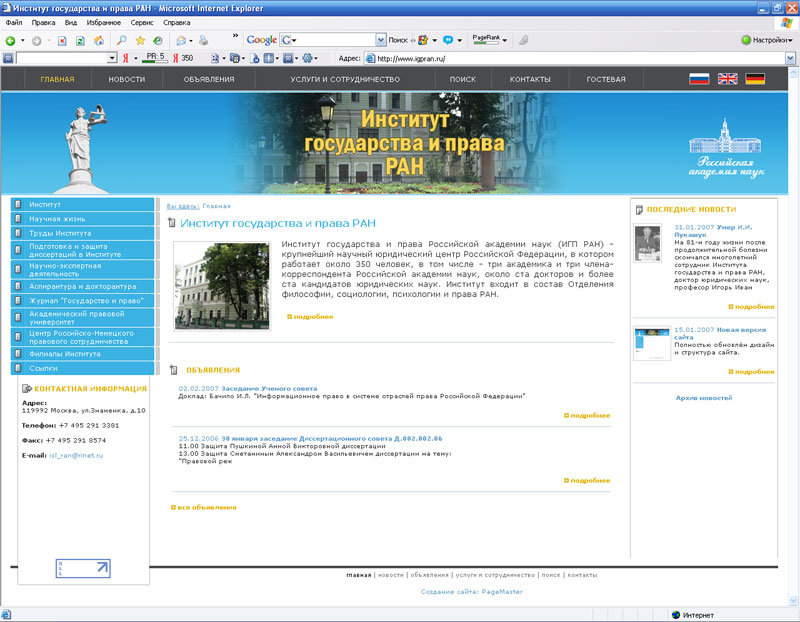This screenshot has height=622, width=800.
Task: Open the Институт sidebar section
Action: pos(83,204)
